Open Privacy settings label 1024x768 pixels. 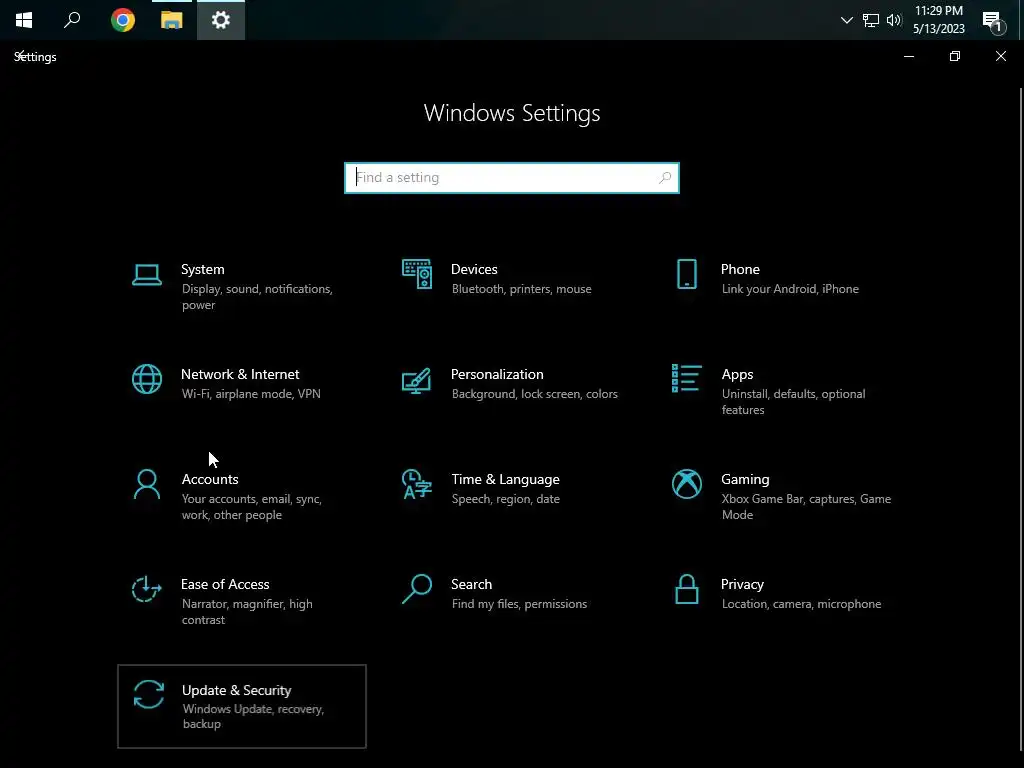click(742, 584)
